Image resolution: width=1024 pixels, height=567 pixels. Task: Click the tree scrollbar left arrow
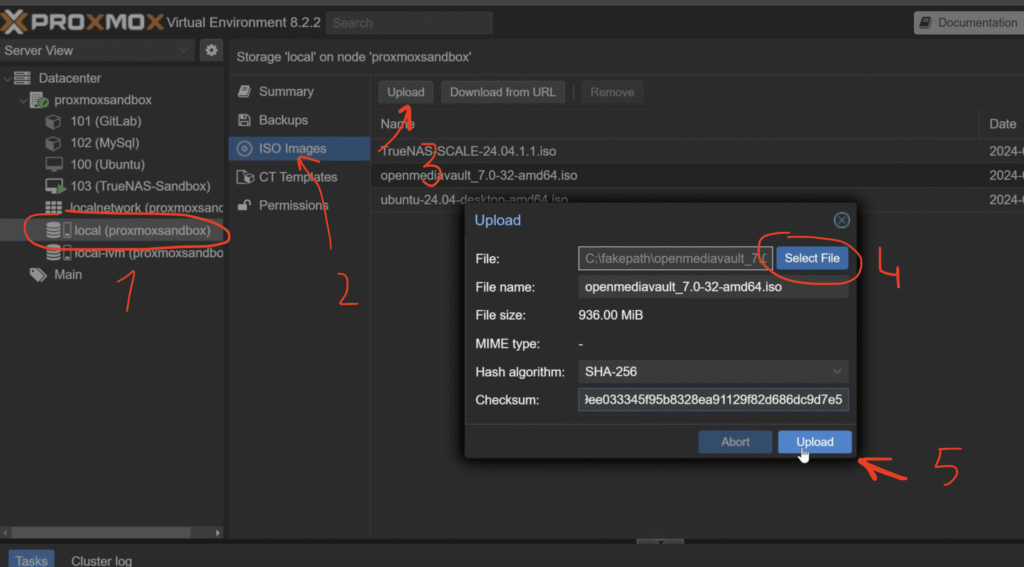5,532
